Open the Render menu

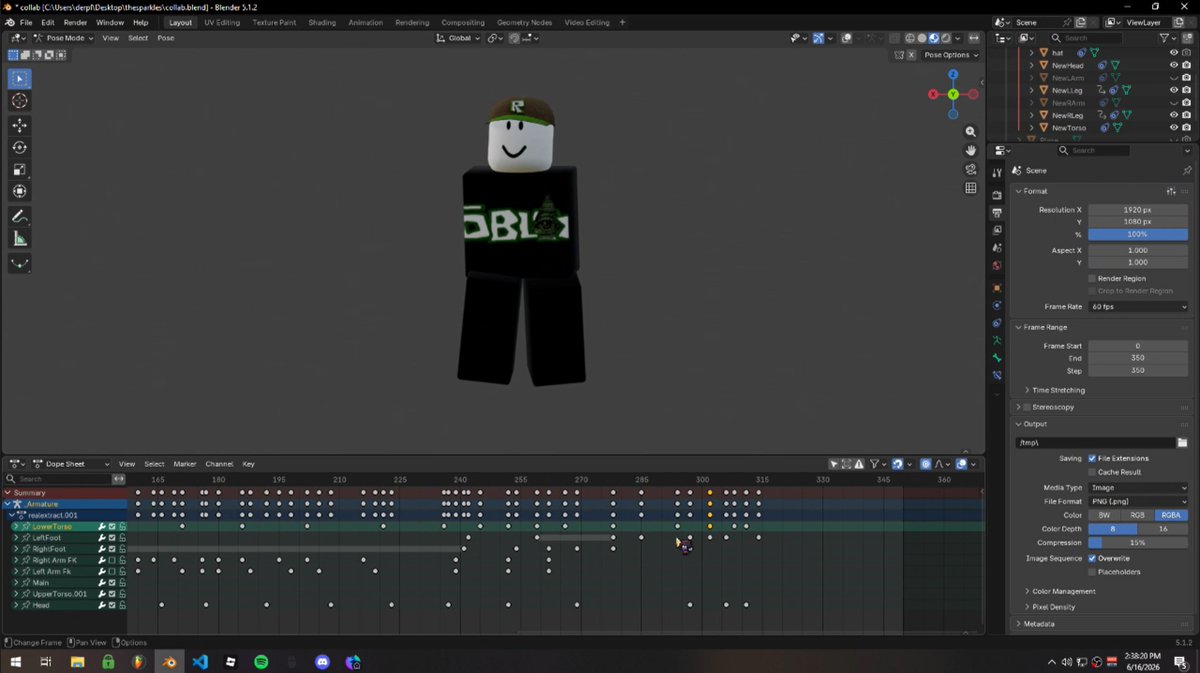[x=75, y=22]
